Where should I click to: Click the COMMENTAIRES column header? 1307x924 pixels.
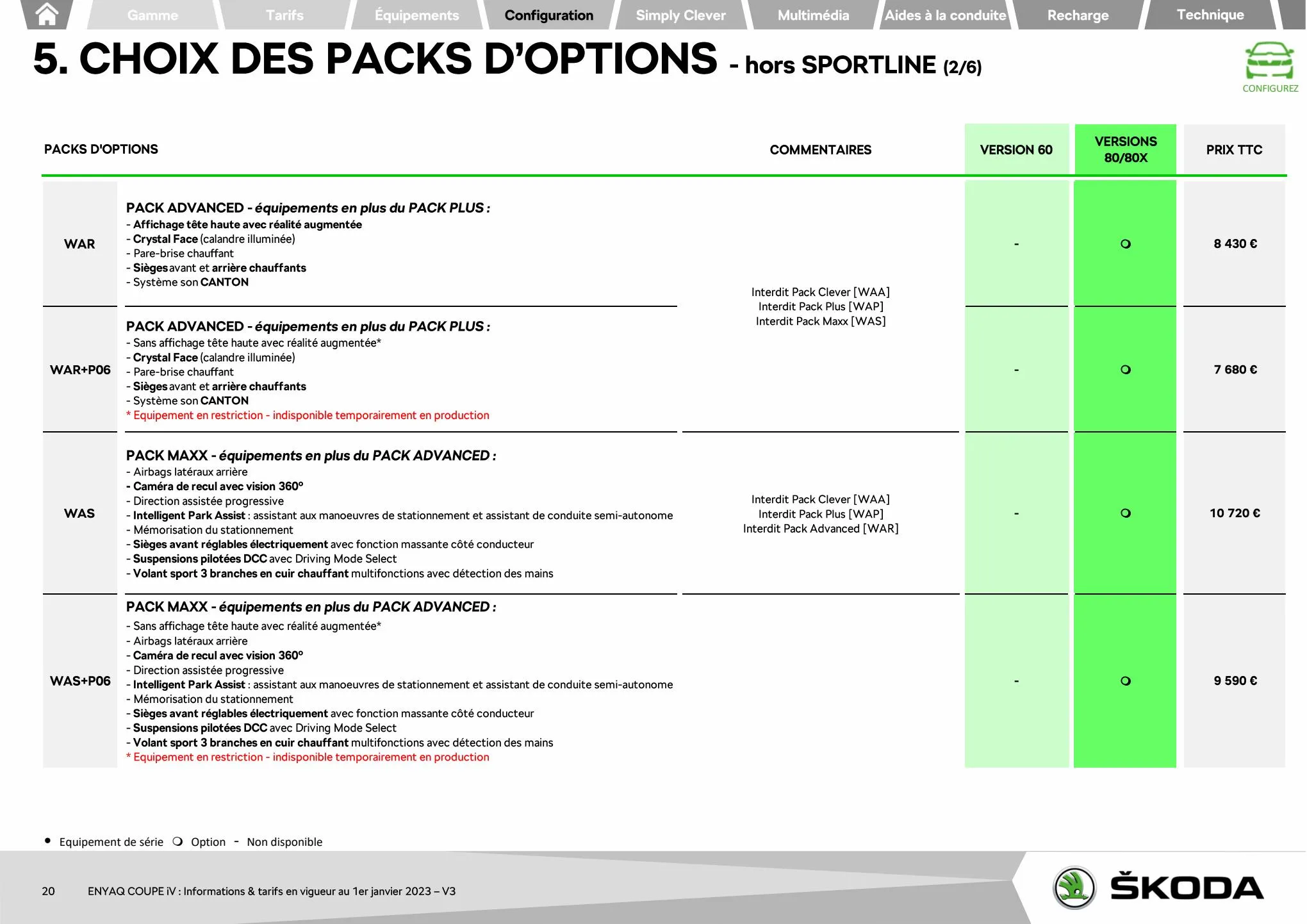[820, 150]
